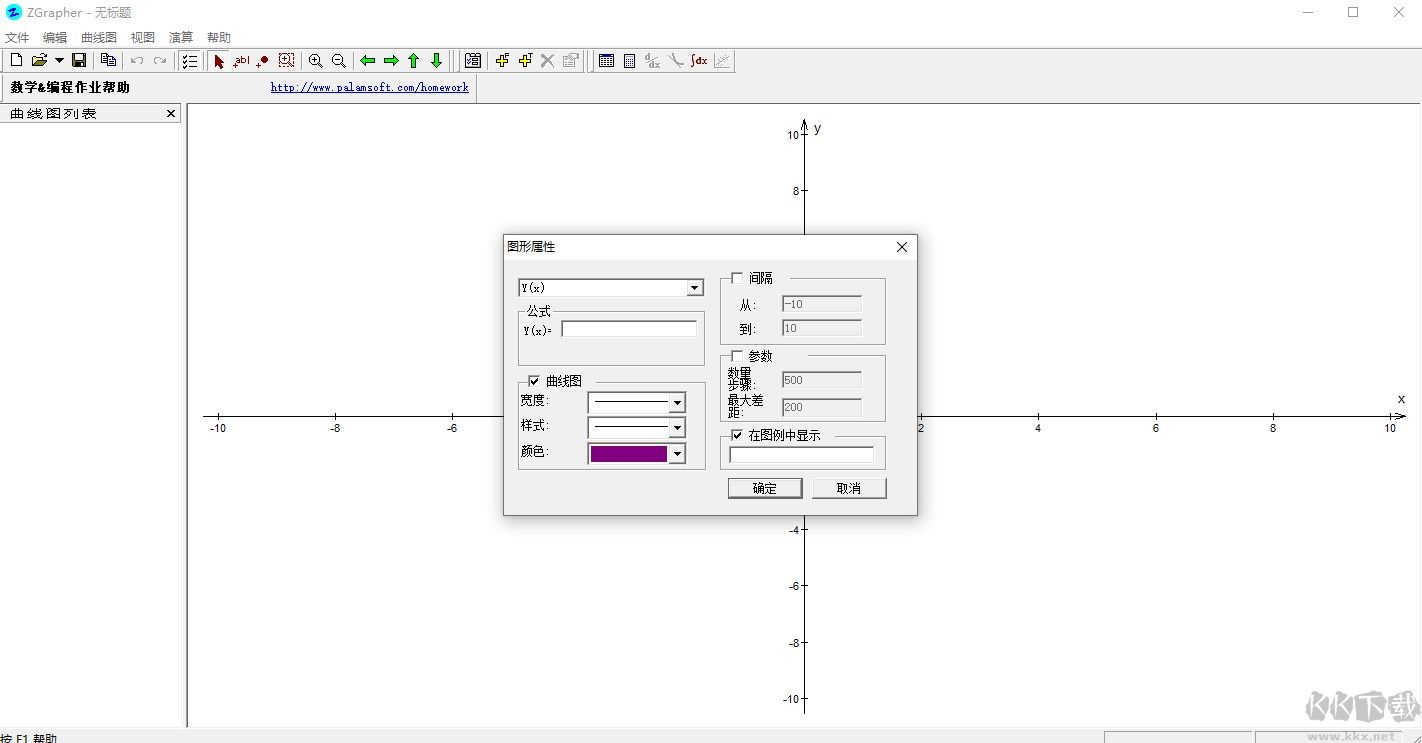Open the 曲线图 menu
This screenshot has width=1422, height=743.
click(99, 37)
